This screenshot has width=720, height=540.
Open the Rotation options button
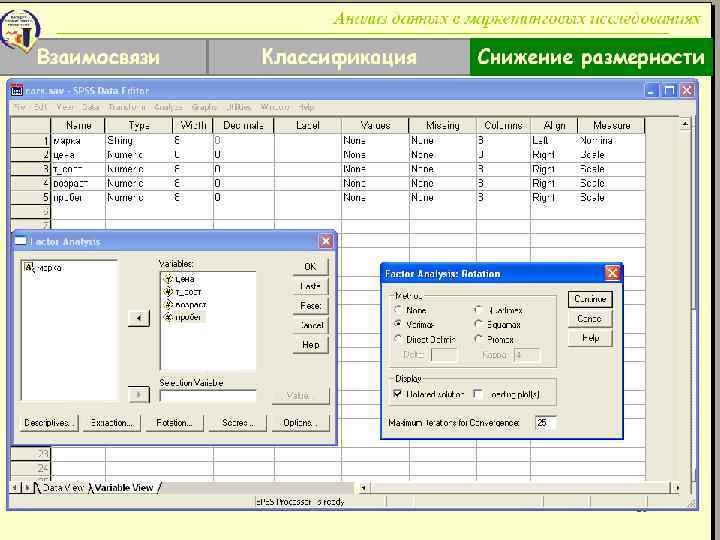point(174,422)
